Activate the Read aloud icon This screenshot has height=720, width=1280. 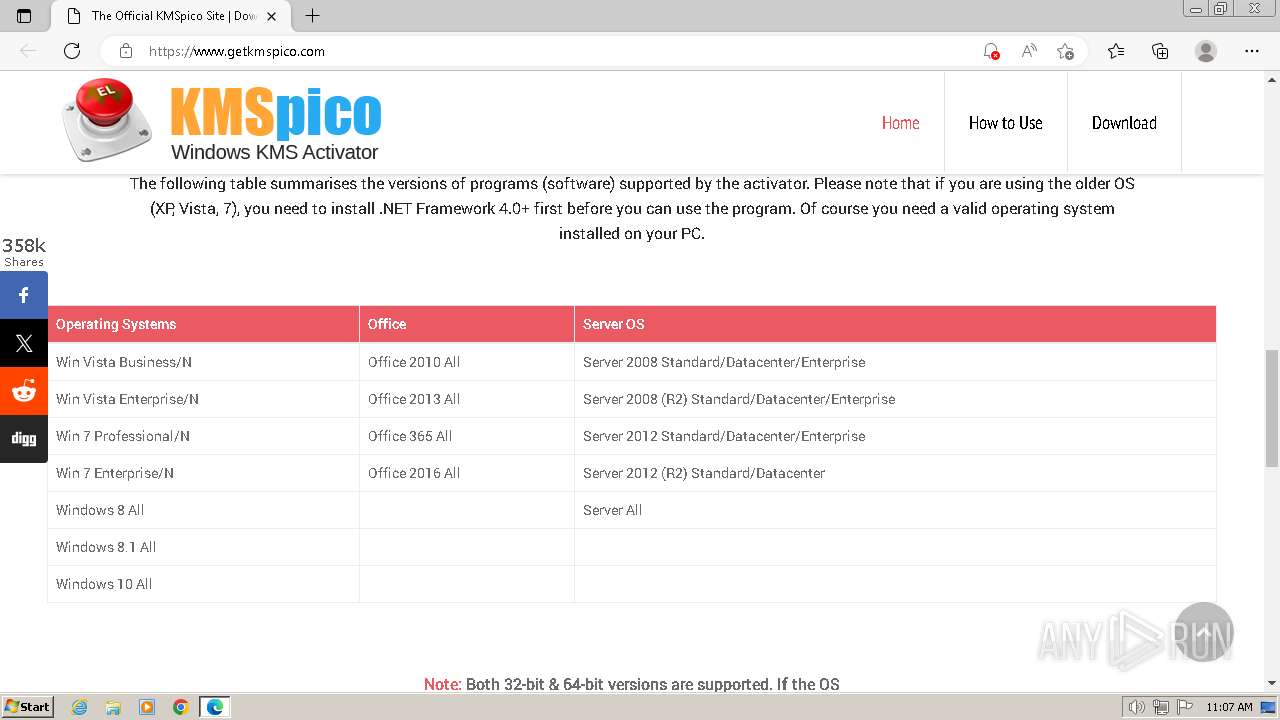(1028, 51)
